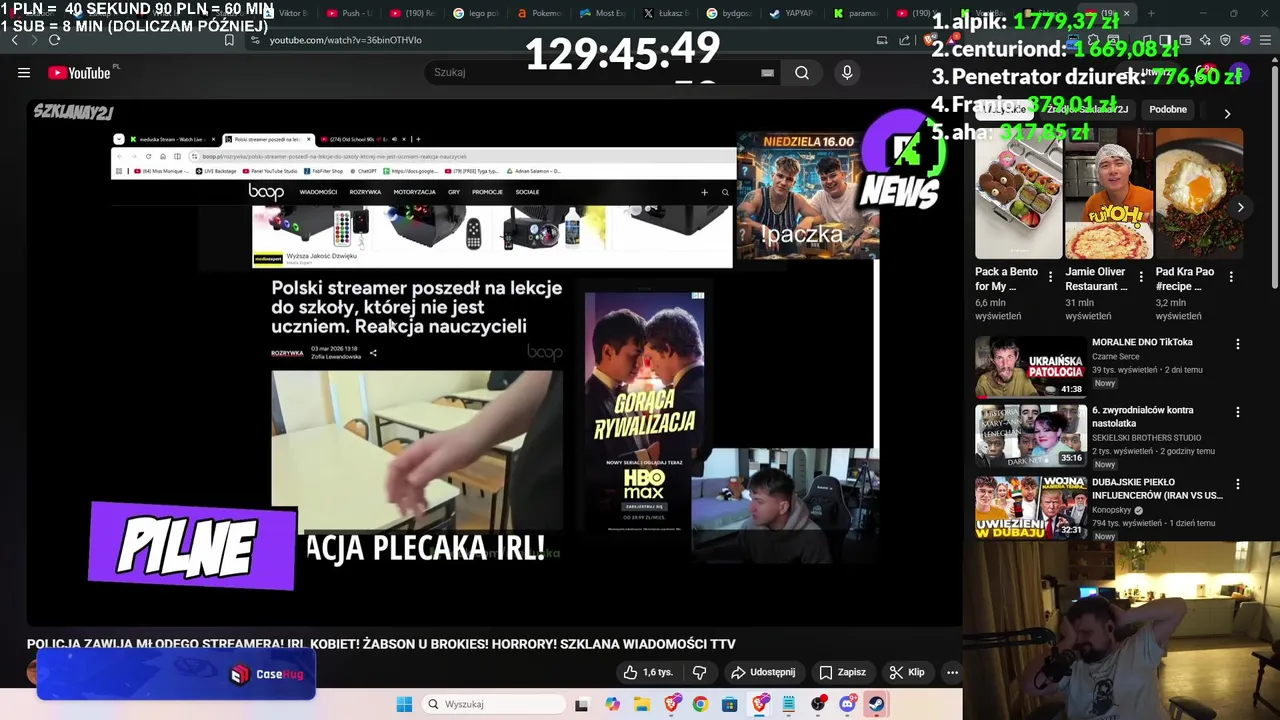Show next Shorts with the arrow
This screenshot has width=1280, height=720.
pyautogui.click(x=1240, y=207)
